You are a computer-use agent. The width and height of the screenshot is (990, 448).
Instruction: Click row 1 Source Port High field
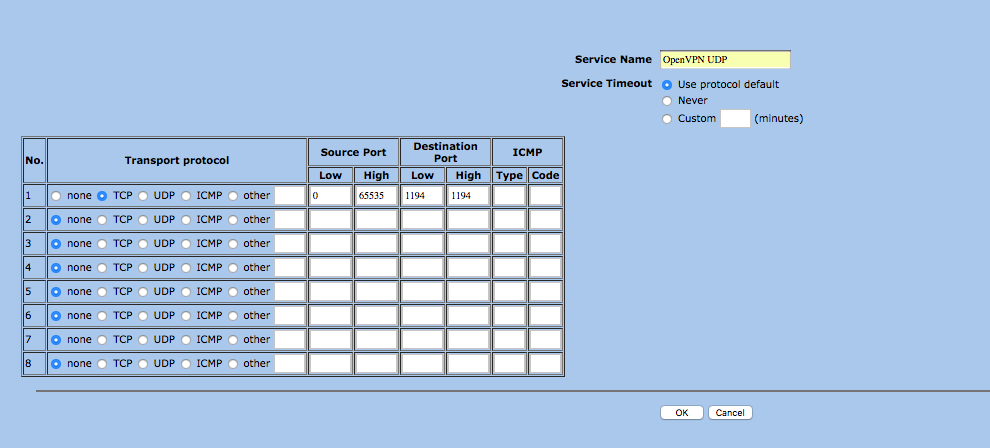(x=376, y=196)
